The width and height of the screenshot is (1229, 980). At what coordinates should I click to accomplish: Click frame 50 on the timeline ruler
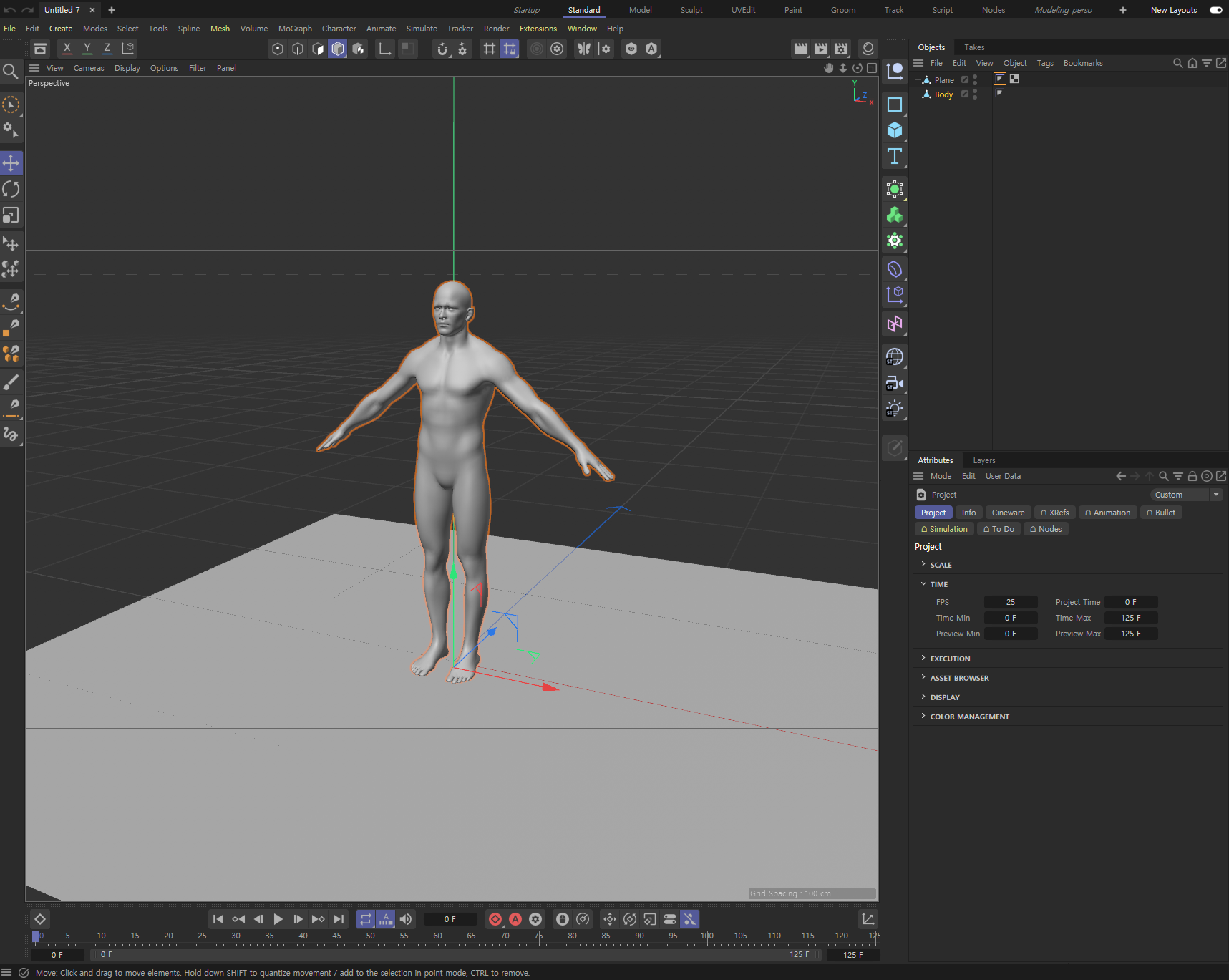(371, 936)
